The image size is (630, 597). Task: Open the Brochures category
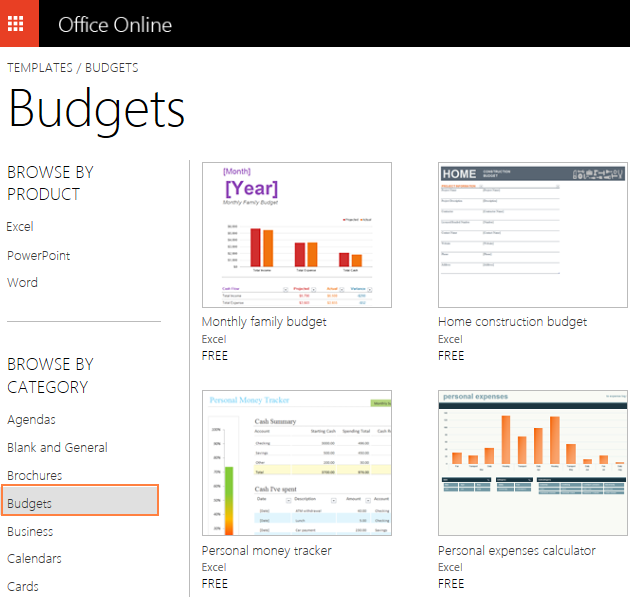pos(35,476)
